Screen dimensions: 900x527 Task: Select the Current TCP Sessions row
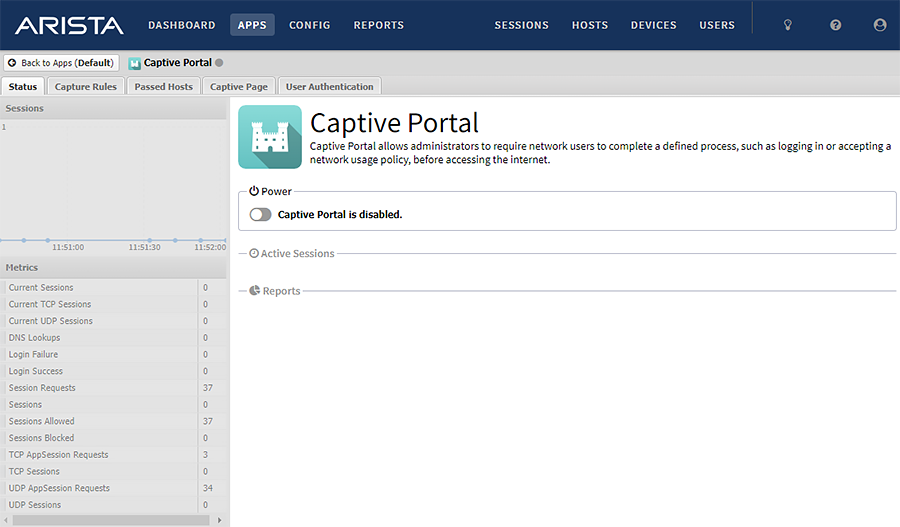pos(113,304)
